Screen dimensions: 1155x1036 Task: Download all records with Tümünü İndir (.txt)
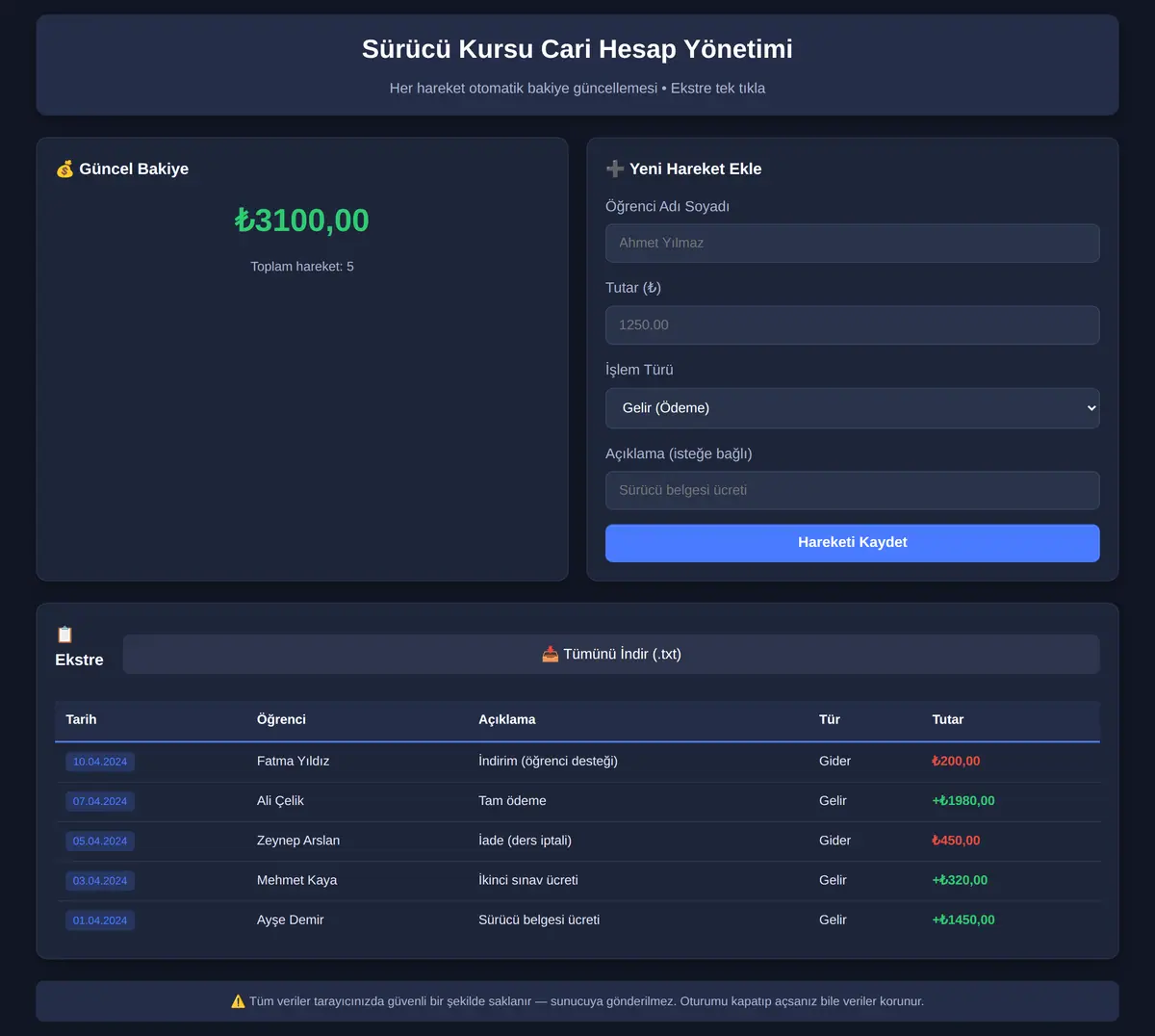(x=611, y=655)
